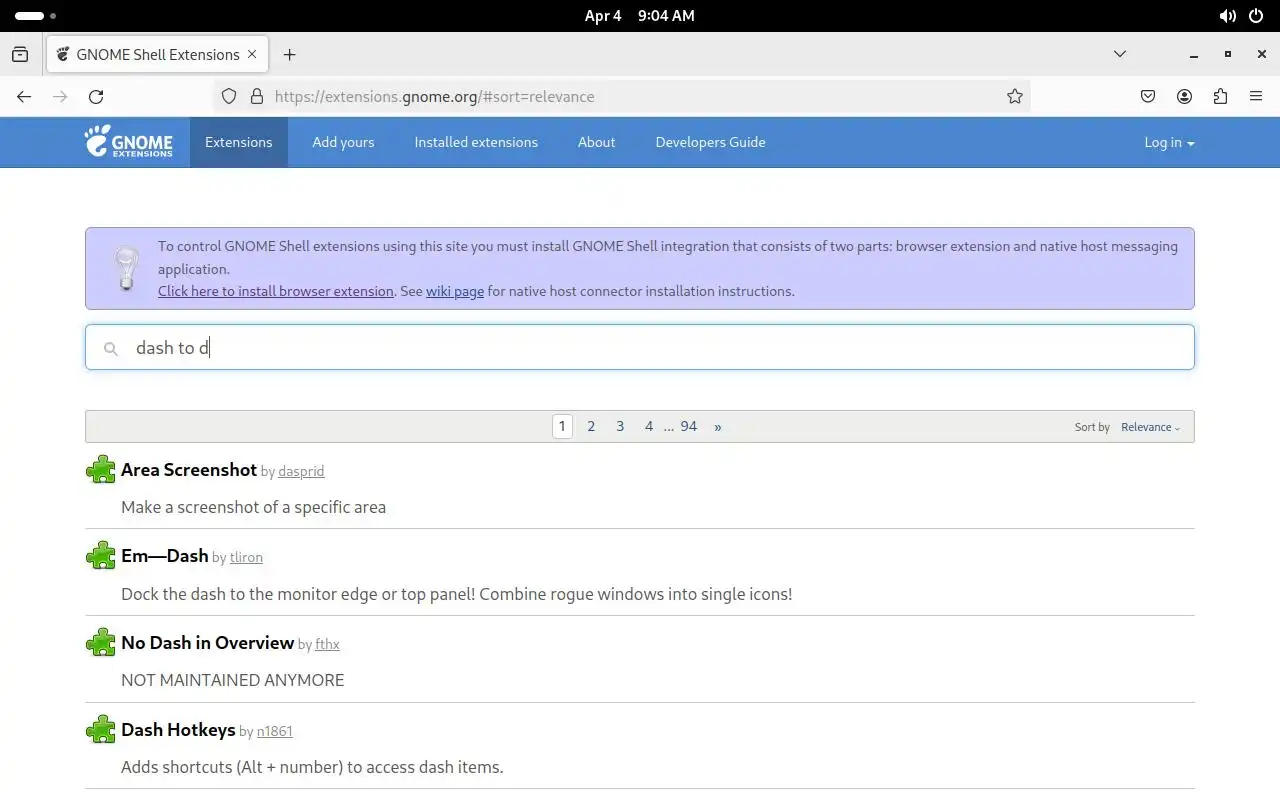Open the About page
The image size is (1280, 800).
pos(596,142)
